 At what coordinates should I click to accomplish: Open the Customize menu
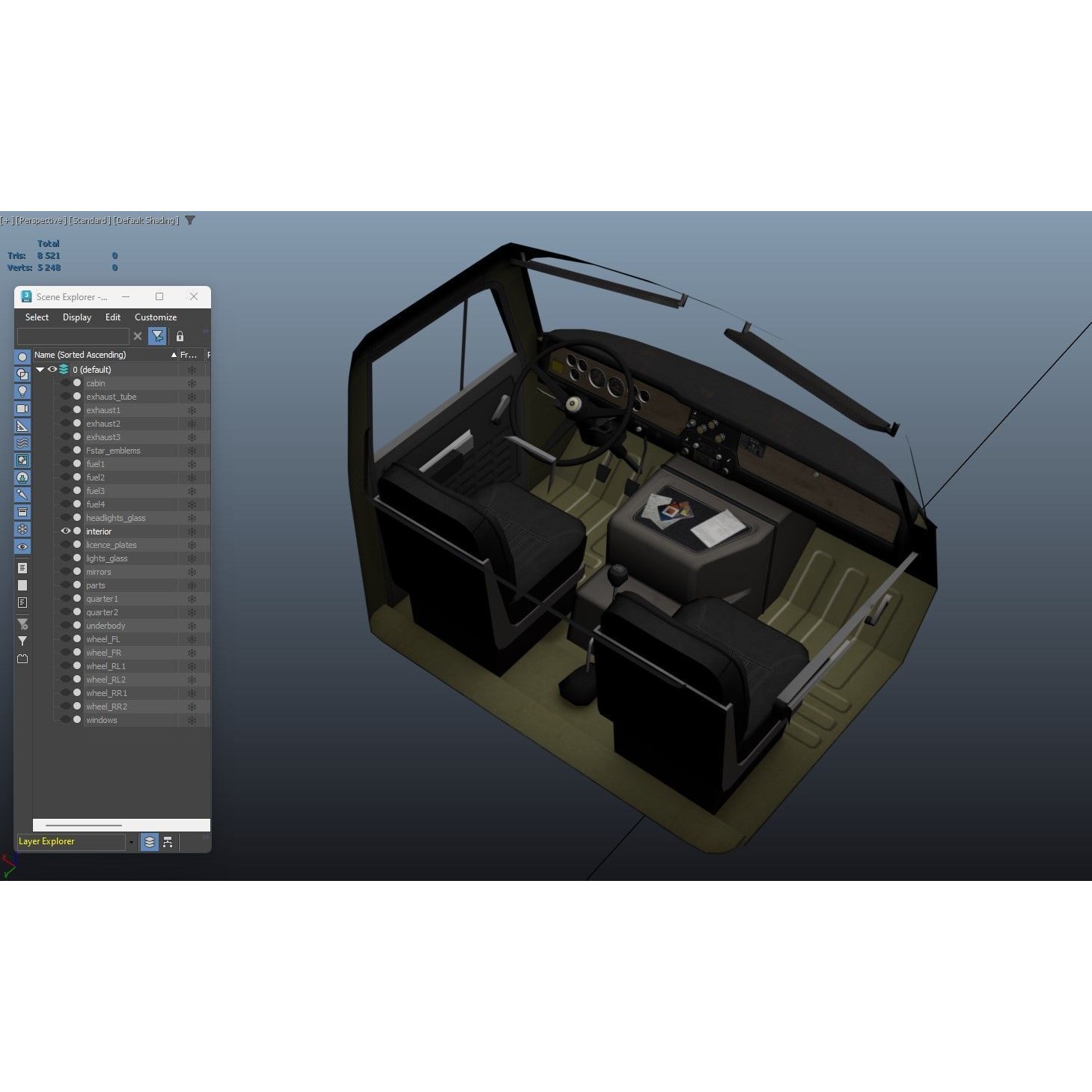[156, 317]
